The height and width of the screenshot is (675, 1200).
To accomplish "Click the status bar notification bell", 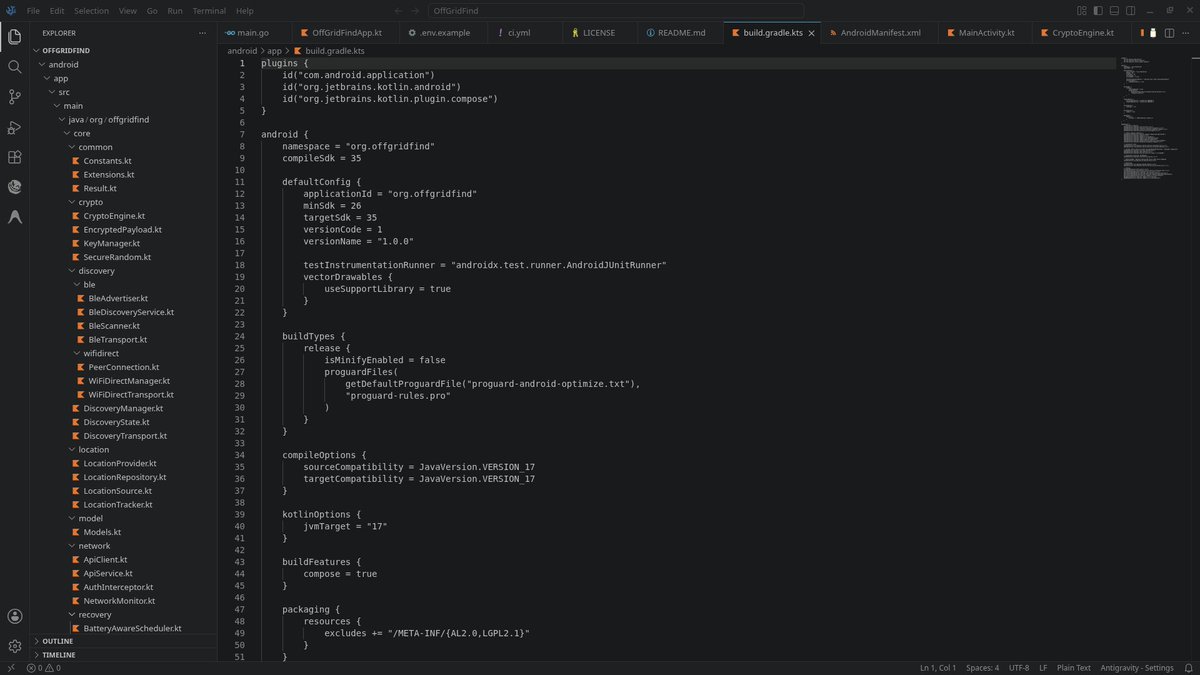I will 1187,668.
